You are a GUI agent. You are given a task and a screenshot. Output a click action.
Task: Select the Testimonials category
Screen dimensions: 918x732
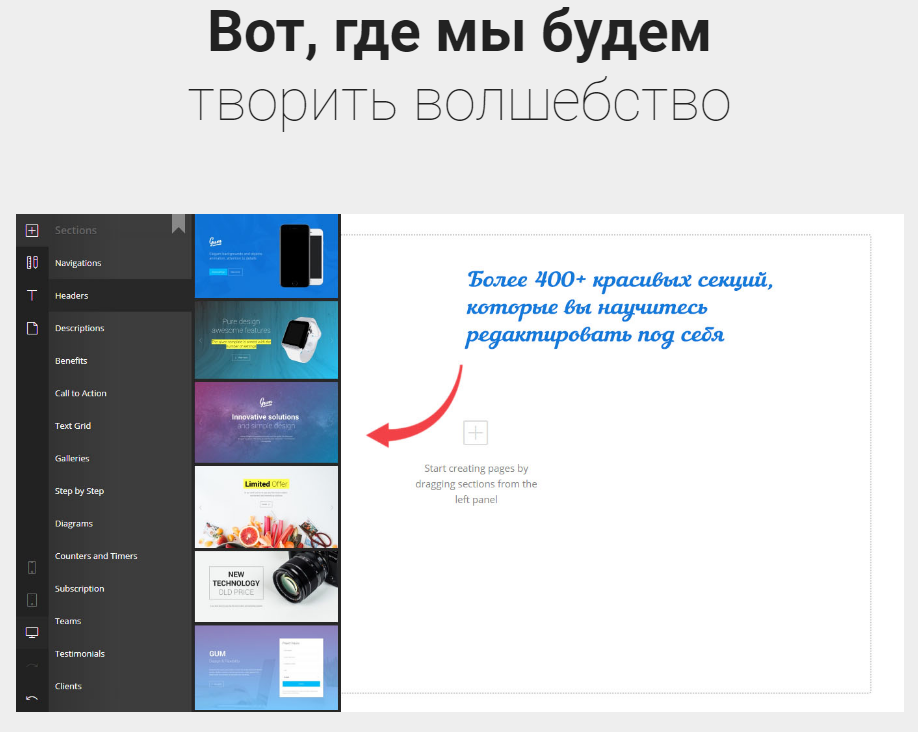click(80, 654)
